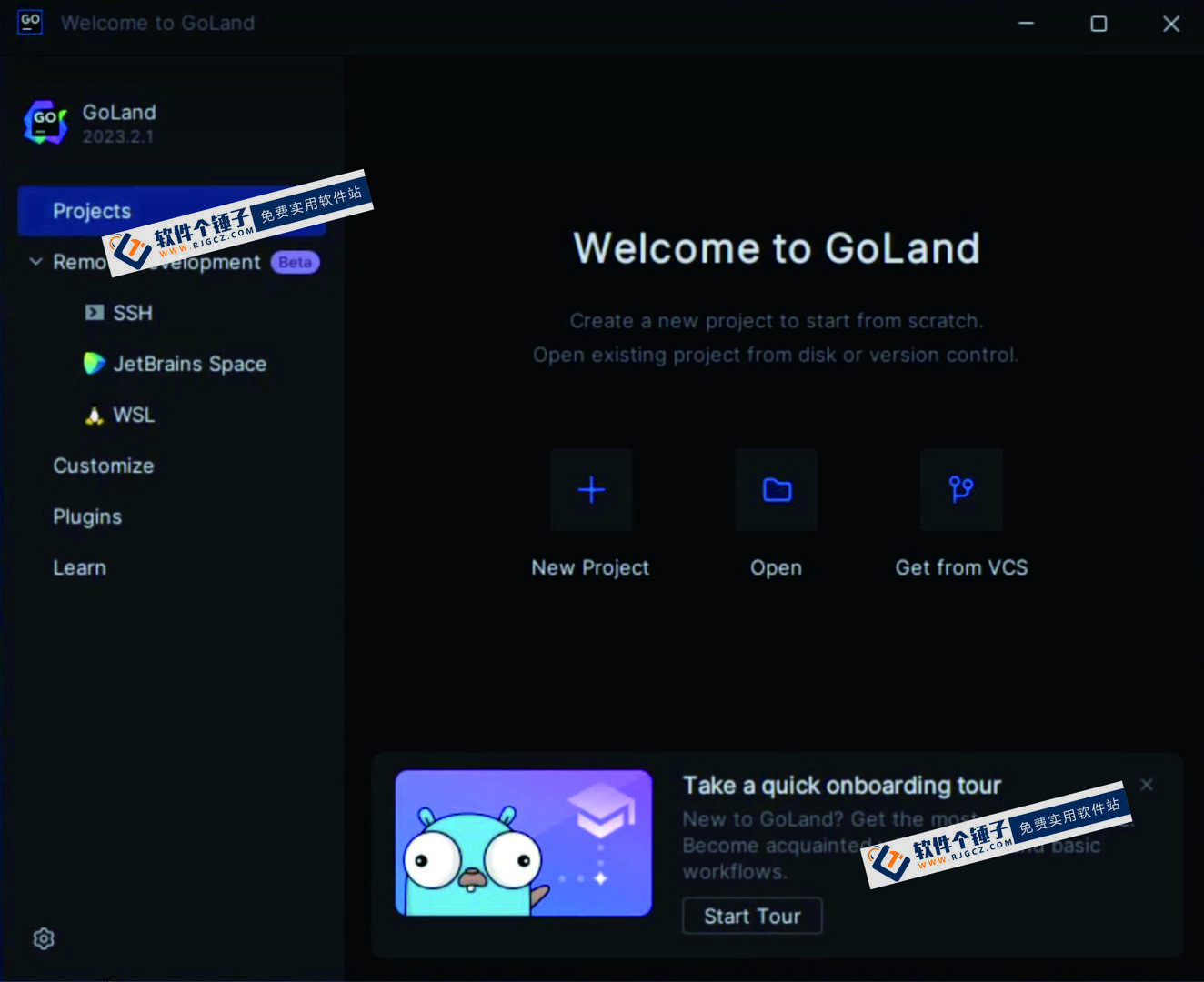Screen dimensions: 1204x982
Task: Click the JetBrains Space logo icon
Action: tap(95, 364)
